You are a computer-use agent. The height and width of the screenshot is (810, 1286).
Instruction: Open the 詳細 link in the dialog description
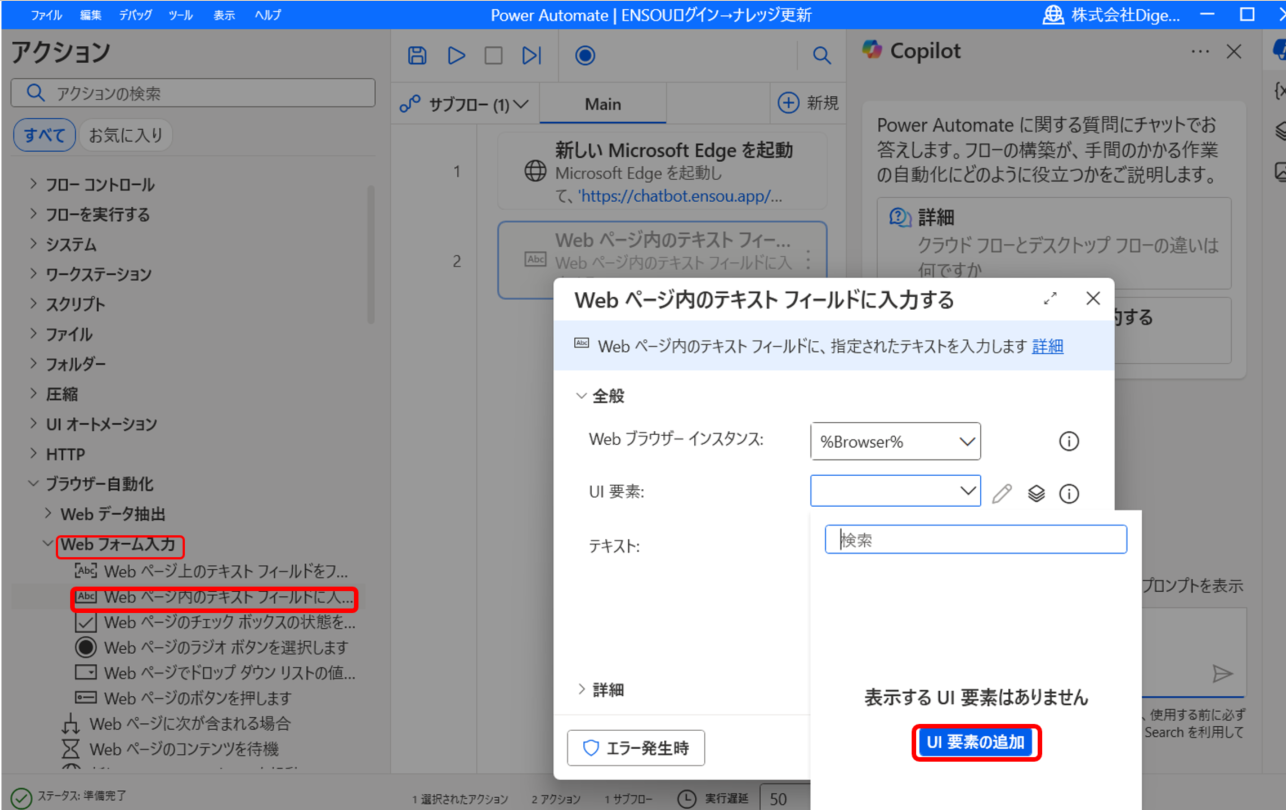click(1047, 346)
